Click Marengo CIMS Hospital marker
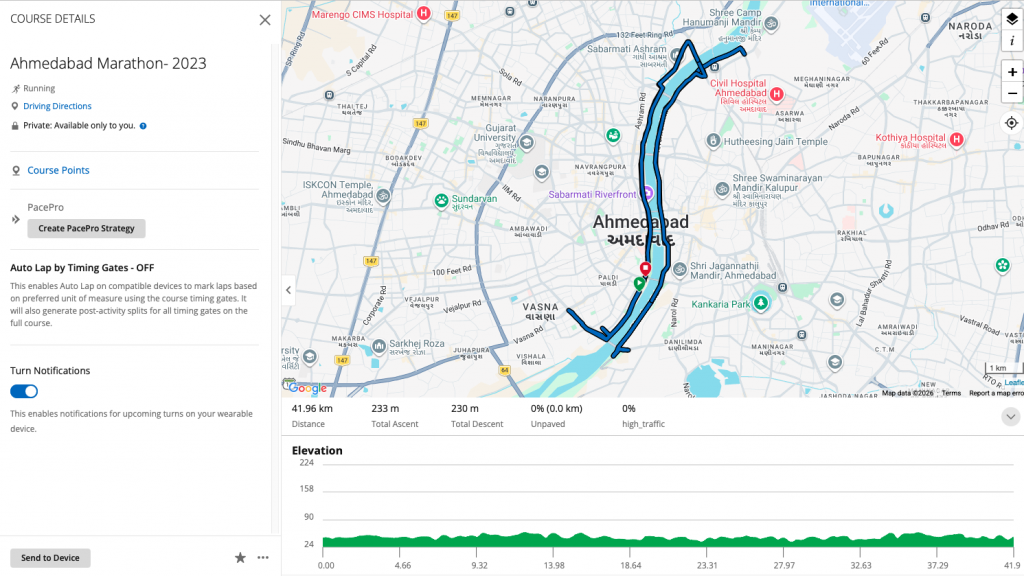This screenshot has height=576, width=1024. [x=424, y=13]
